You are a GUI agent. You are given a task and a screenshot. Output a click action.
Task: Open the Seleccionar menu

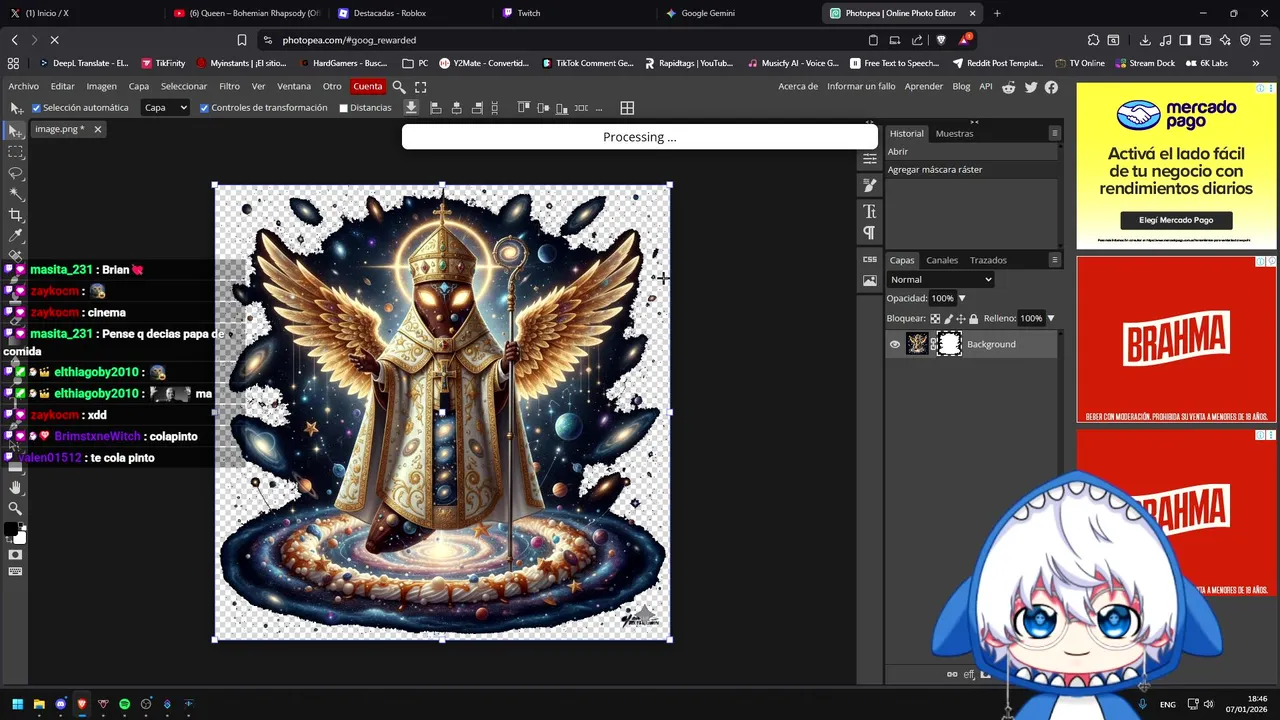(x=184, y=87)
